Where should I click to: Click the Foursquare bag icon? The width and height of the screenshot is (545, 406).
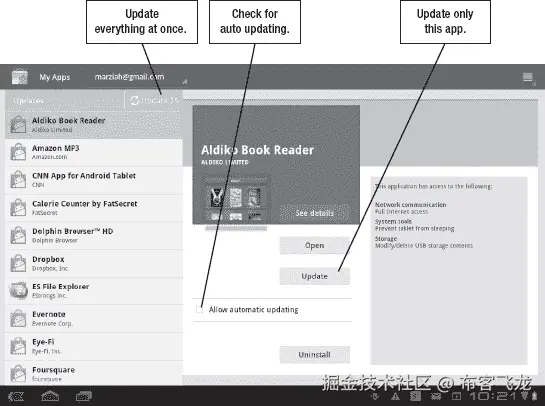click(18, 374)
